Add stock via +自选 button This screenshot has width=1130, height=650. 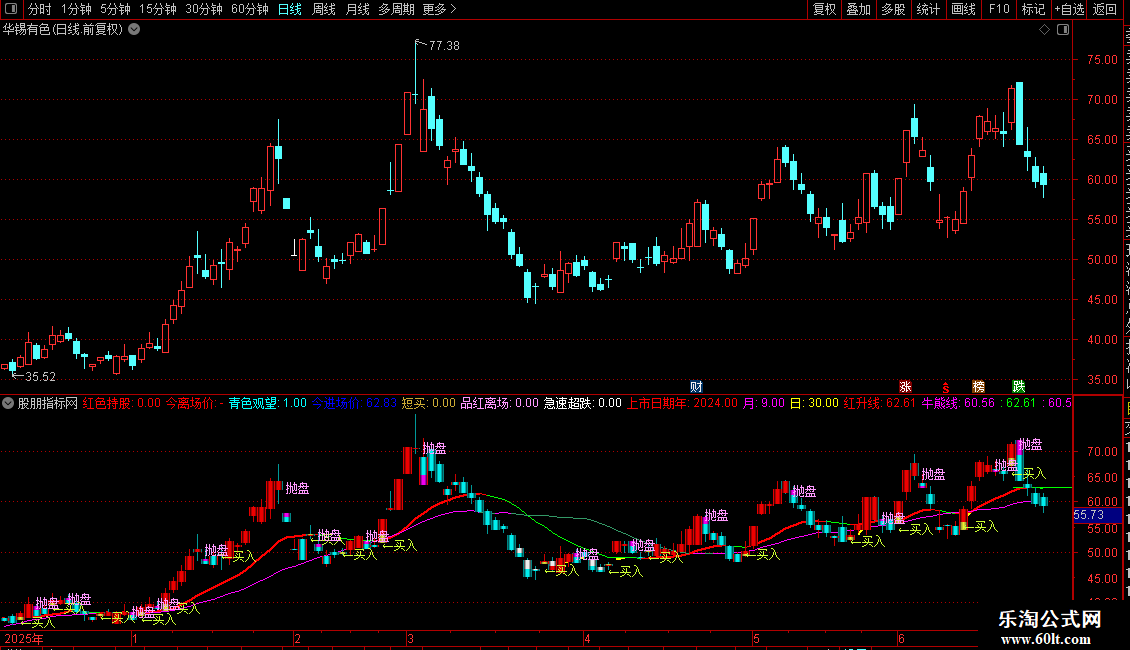[1069, 9]
